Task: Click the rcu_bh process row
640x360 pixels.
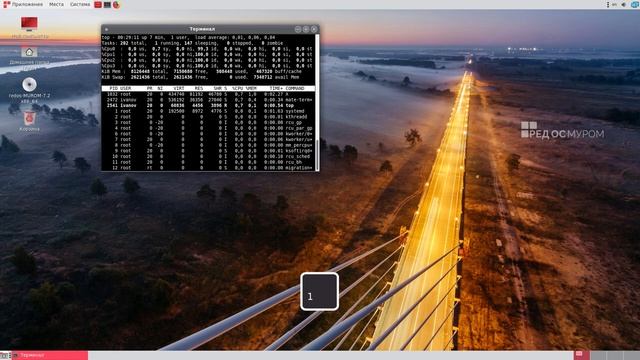Action: (208, 162)
